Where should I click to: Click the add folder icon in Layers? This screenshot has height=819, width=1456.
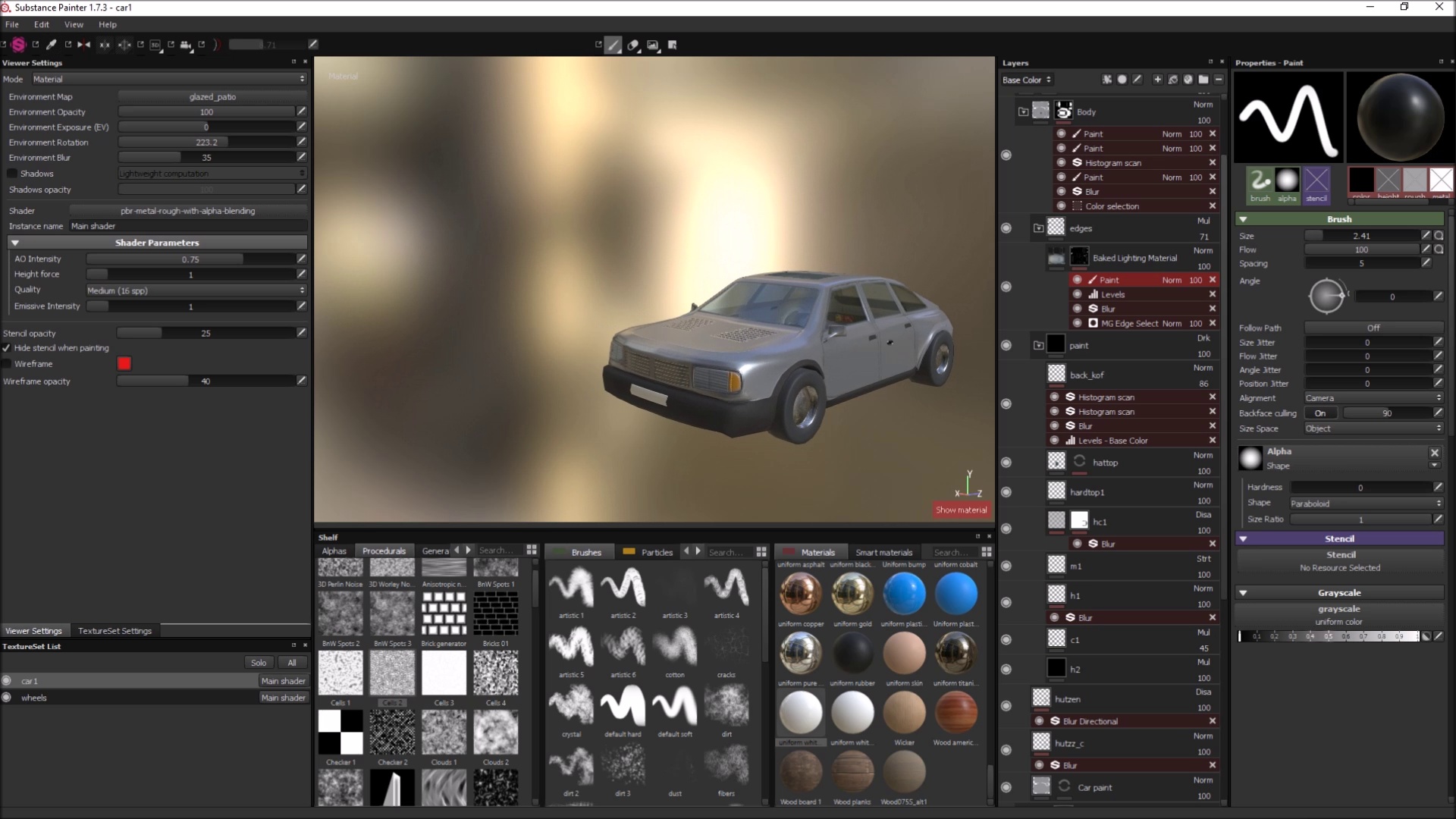[1203, 80]
